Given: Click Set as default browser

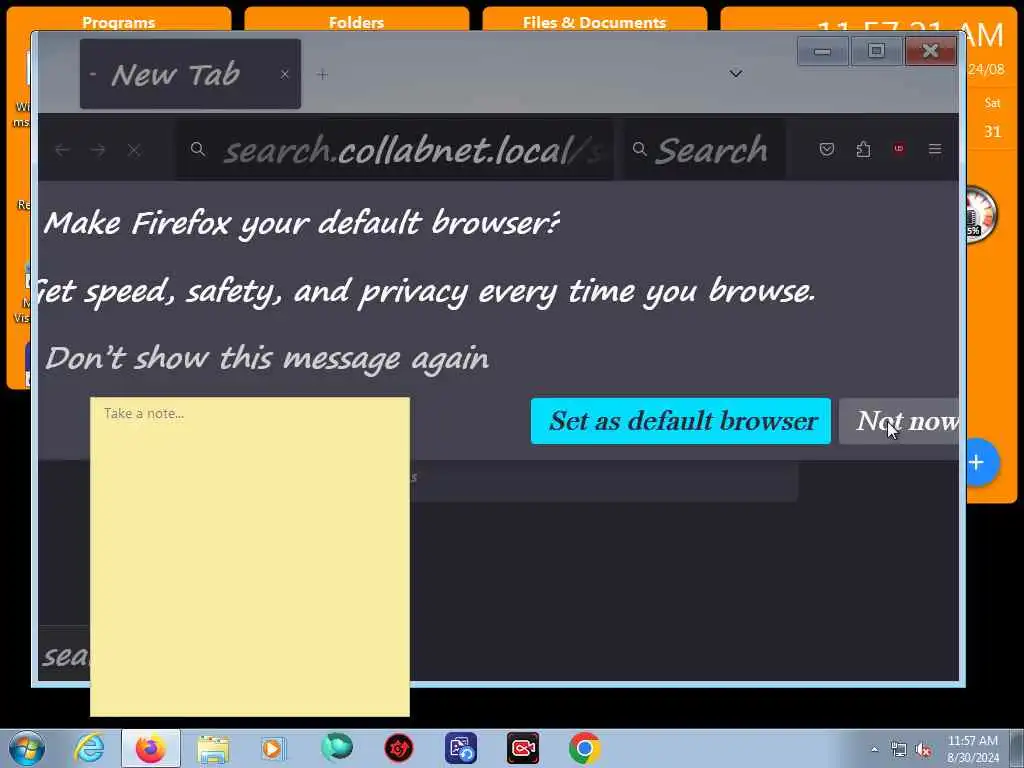Looking at the screenshot, I should coord(680,421).
